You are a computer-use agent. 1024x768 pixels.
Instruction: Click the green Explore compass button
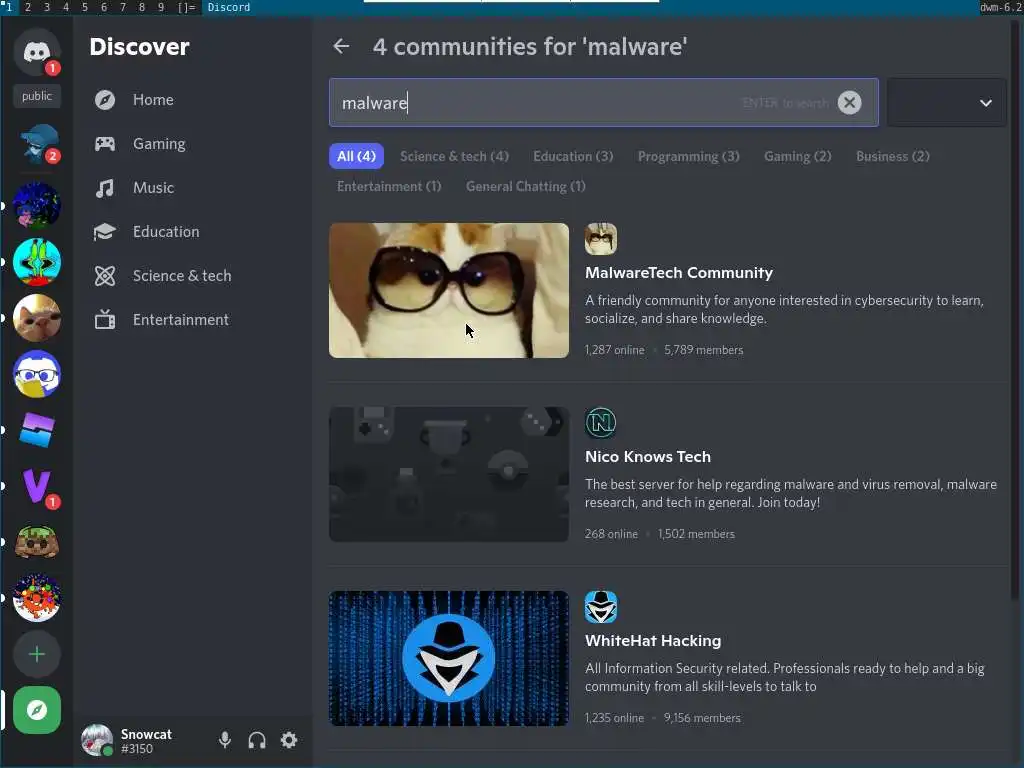(37, 710)
